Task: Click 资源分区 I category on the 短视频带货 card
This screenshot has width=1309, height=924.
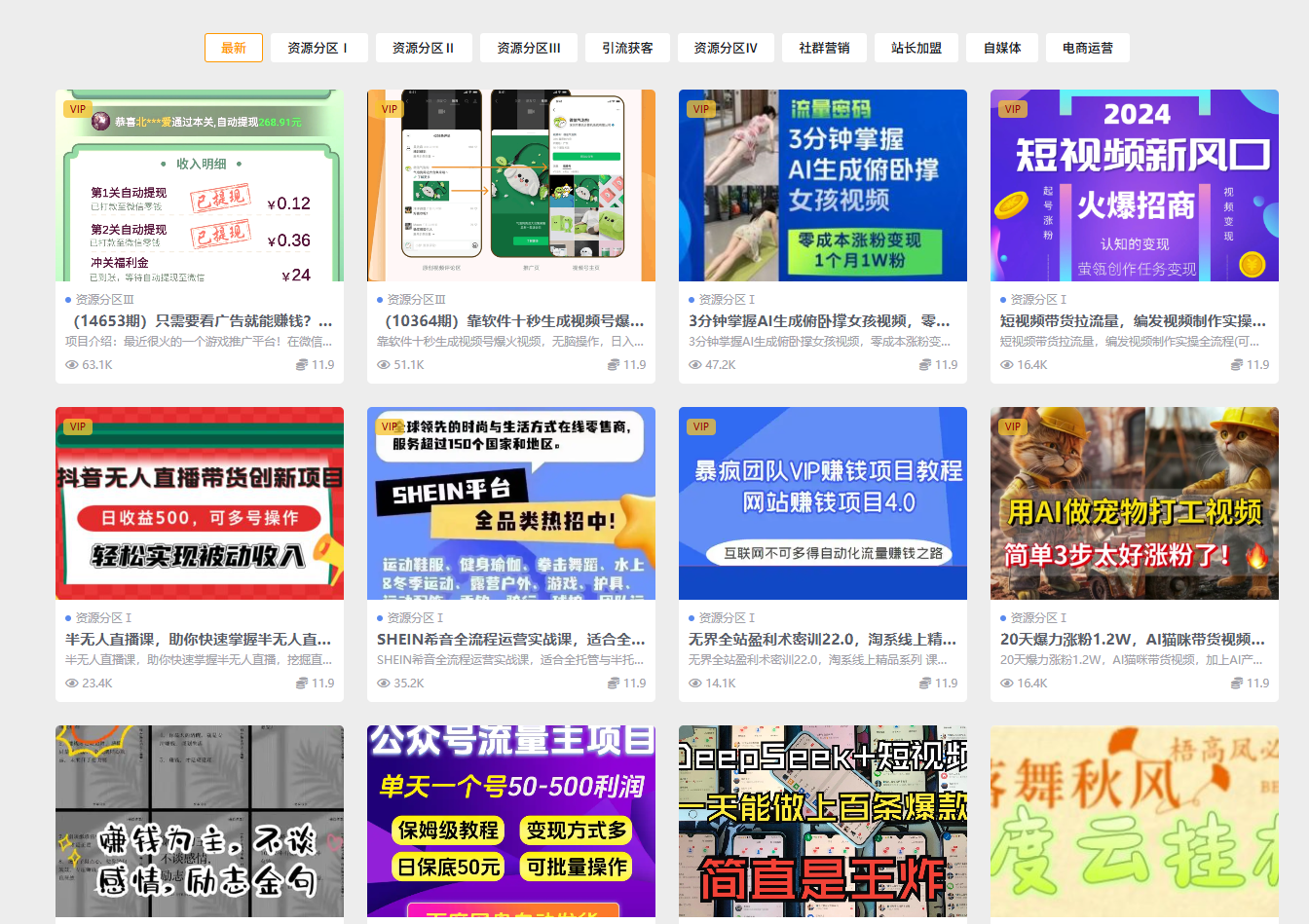Action: tap(1038, 300)
